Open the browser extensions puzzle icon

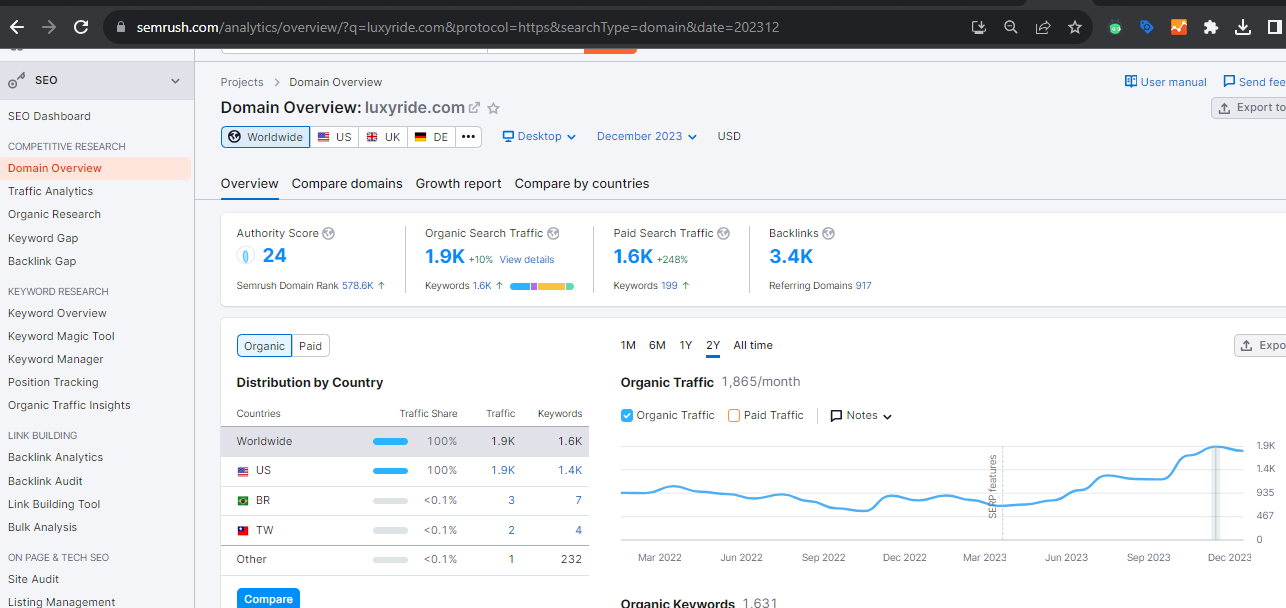point(1211,27)
